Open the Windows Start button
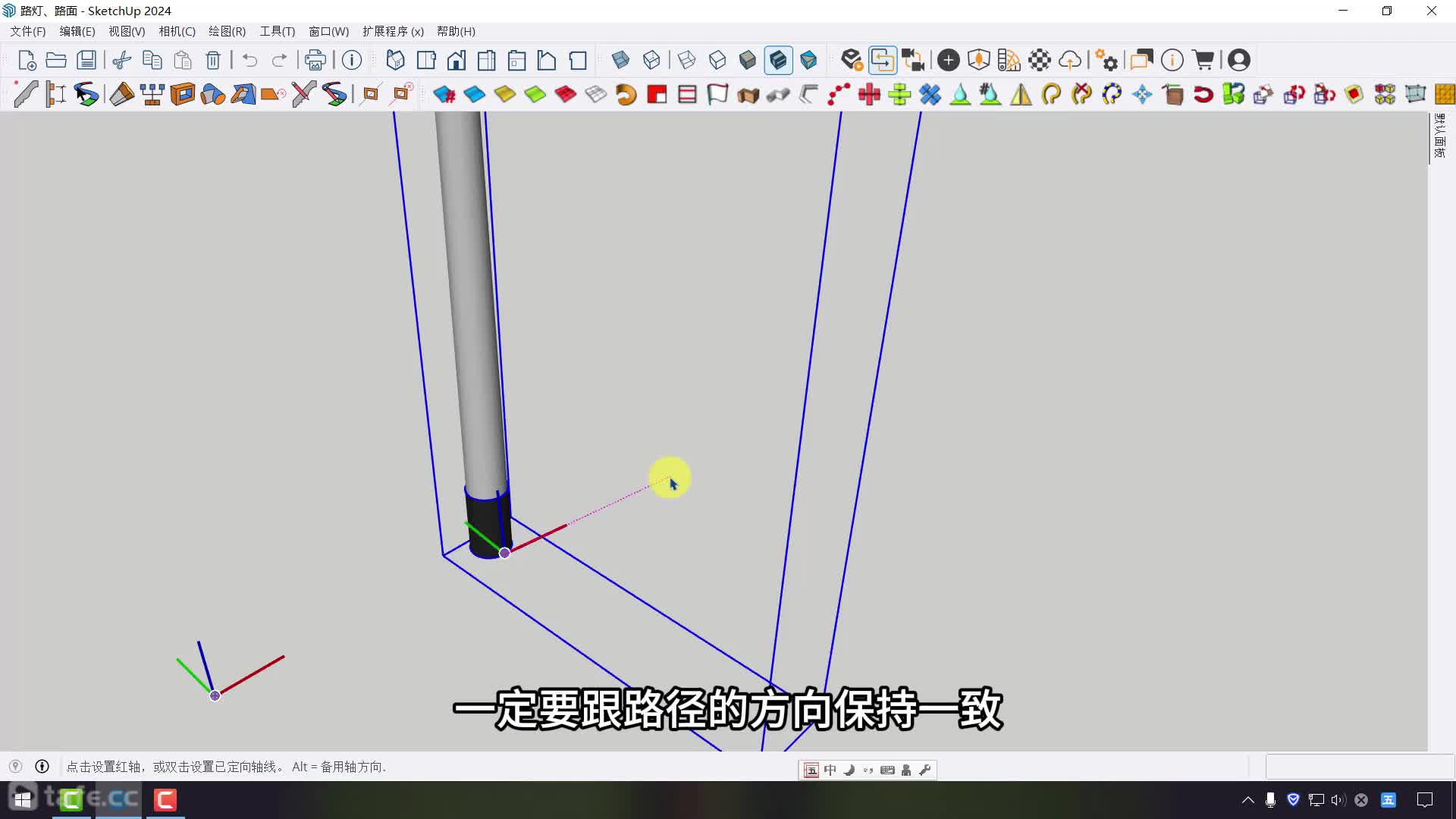This screenshot has height=819, width=1456. (23, 799)
